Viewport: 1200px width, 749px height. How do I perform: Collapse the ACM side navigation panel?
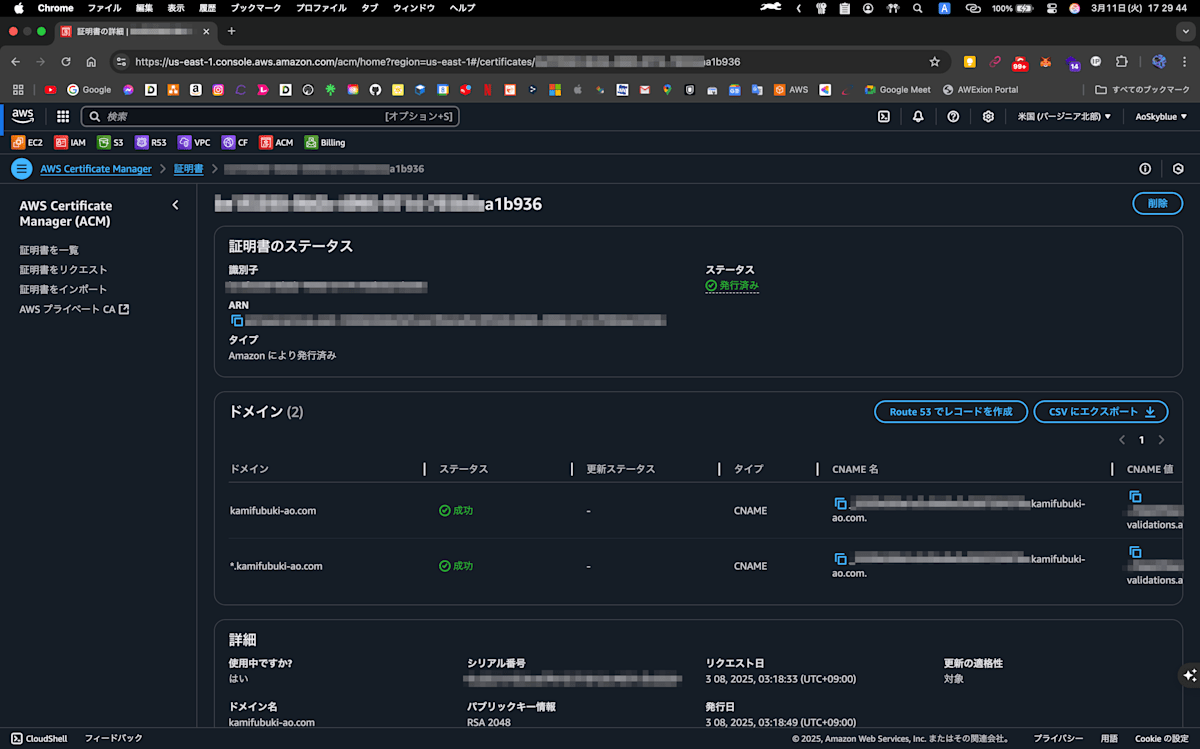click(x=176, y=205)
